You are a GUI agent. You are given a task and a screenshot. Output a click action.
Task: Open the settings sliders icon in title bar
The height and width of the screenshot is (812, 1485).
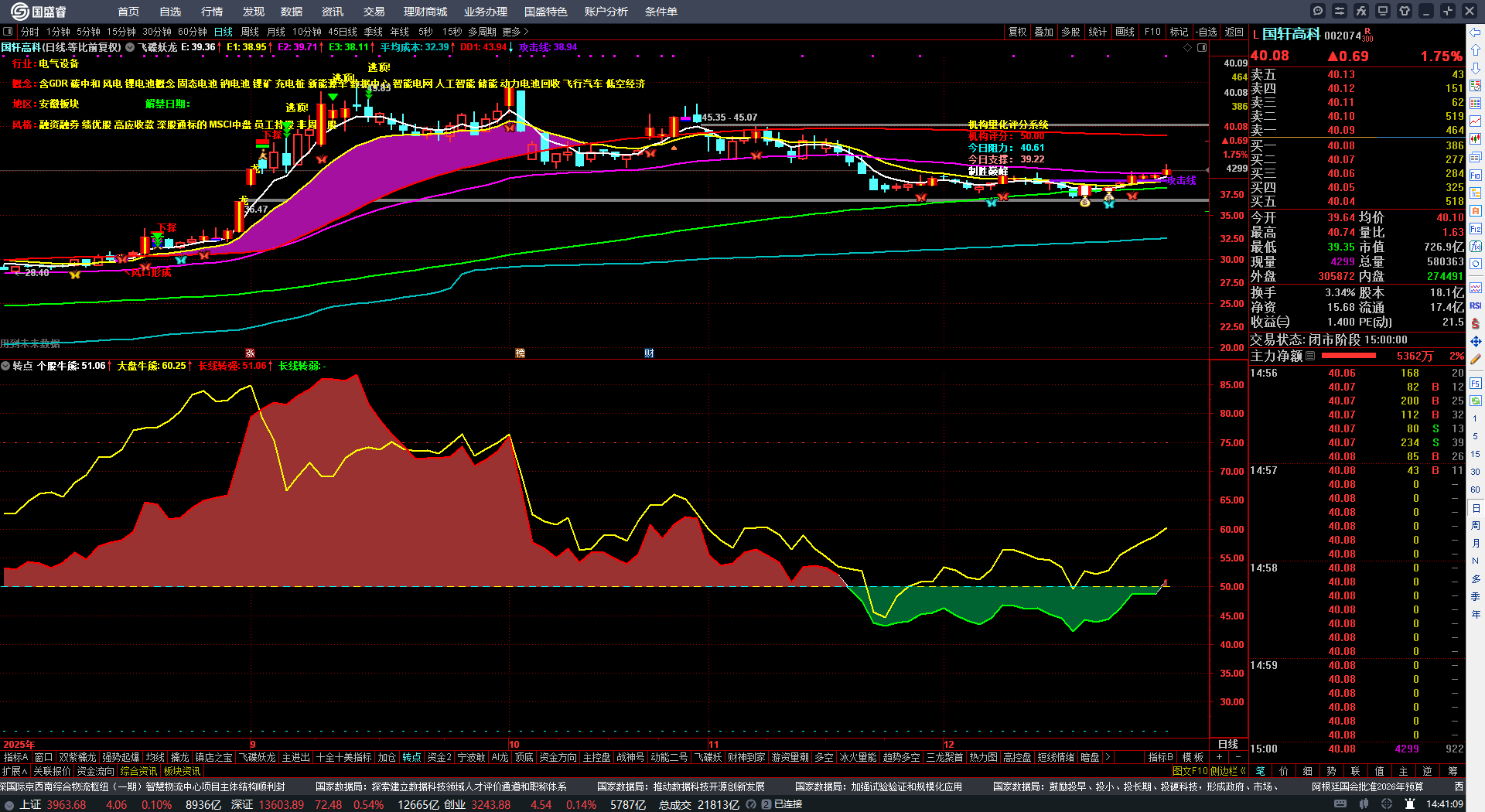click(x=1340, y=11)
